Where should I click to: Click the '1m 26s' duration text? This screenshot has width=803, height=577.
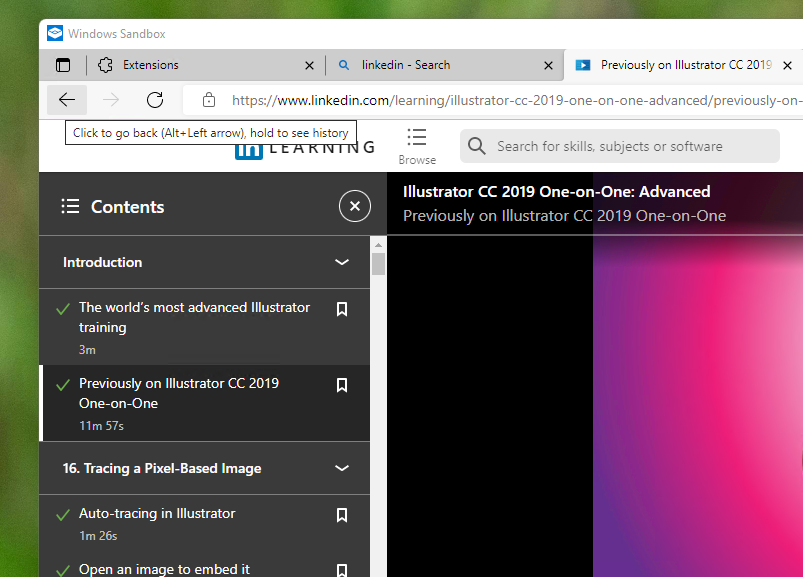(x=98, y=536)
